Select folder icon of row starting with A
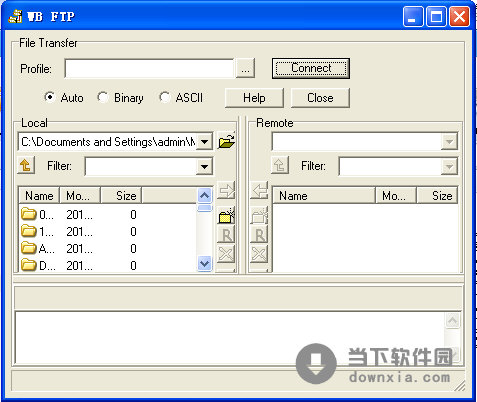The width and height of the screenshot is (477, 402). [x=28, y=248]
